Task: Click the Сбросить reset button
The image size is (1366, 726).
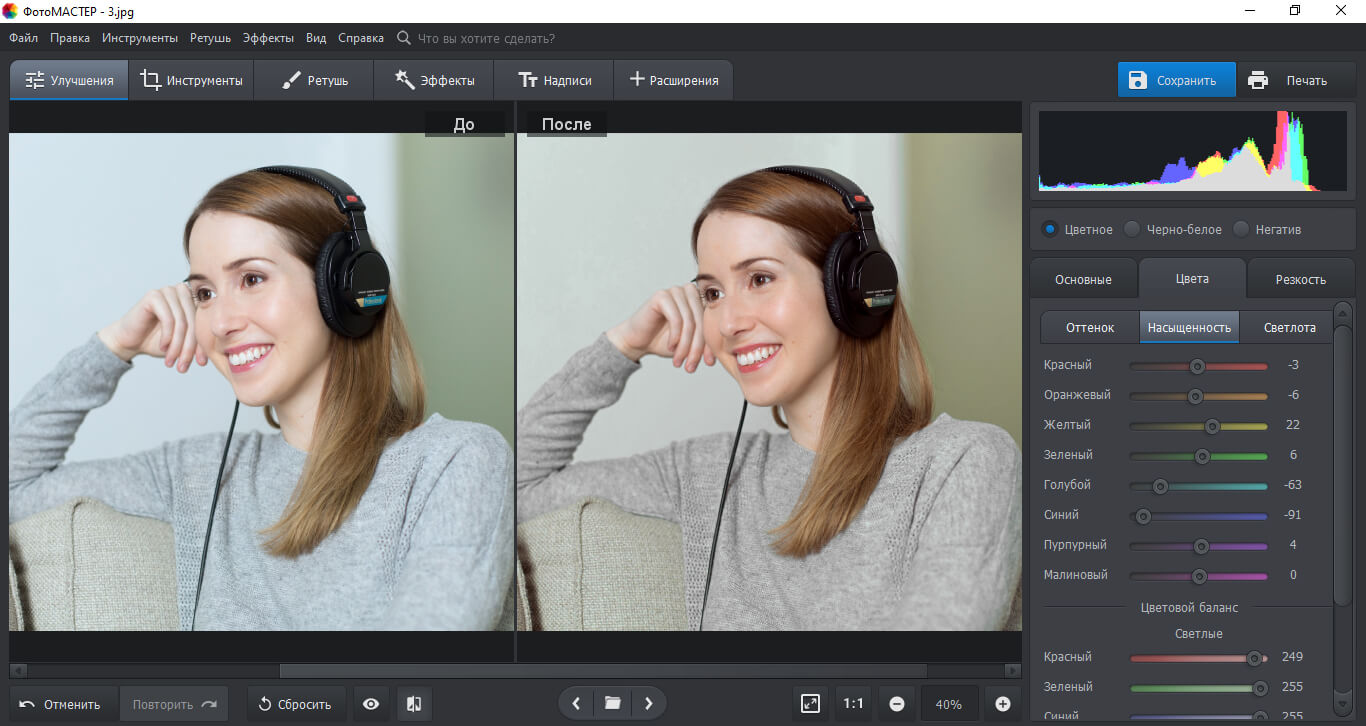Action: point(295,704)
